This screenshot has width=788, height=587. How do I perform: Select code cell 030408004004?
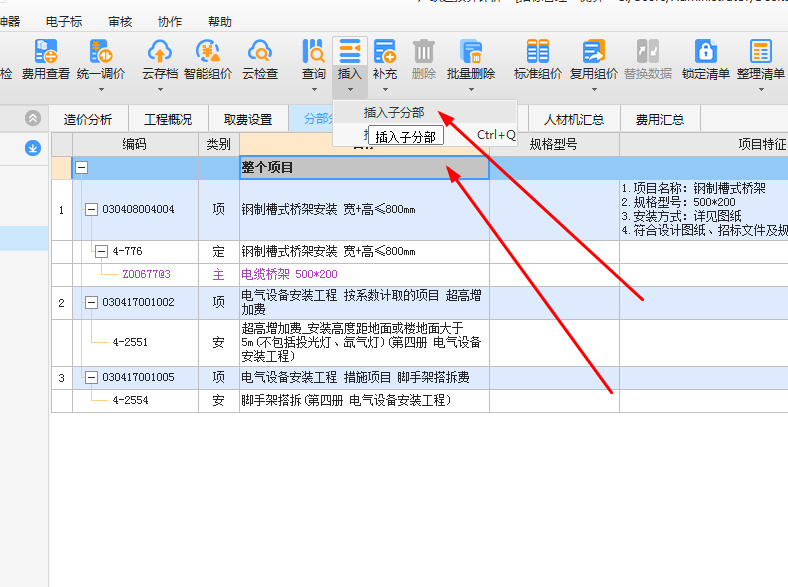click(138, 210)
